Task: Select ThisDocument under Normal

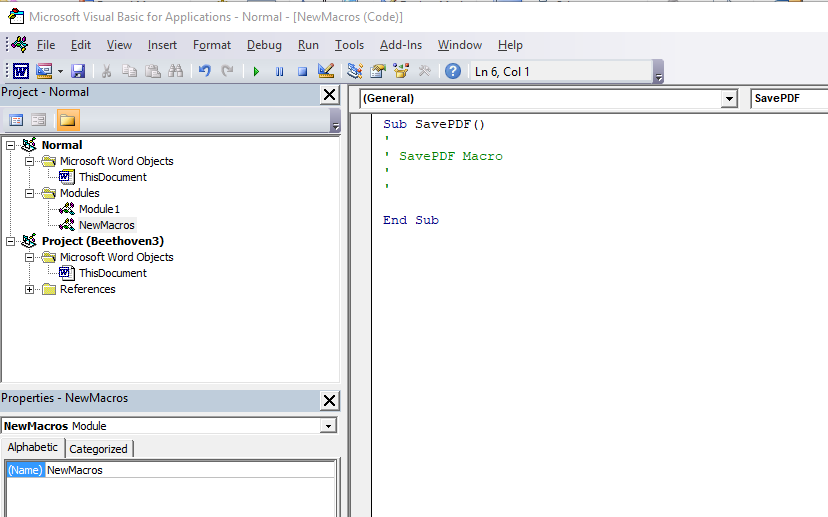Action: [112, 177]
